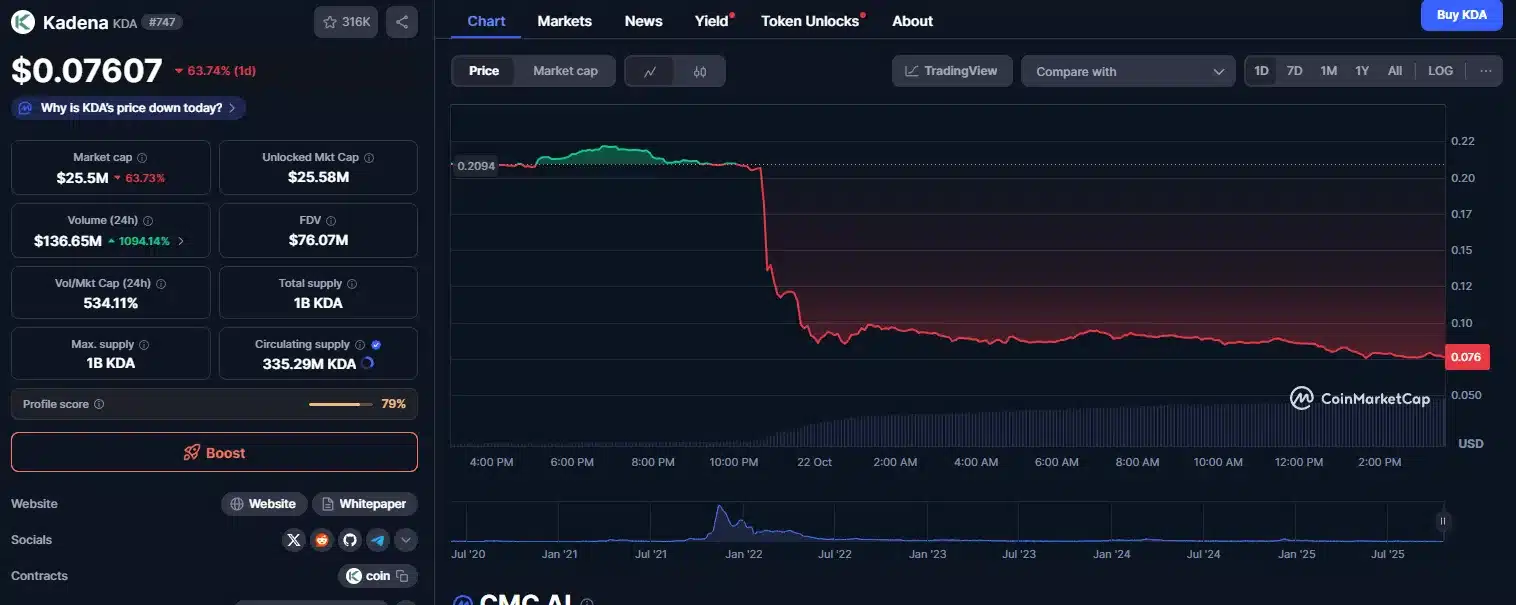Open Why is KDA's price down today
The image size is (1516, 605).
[130, 108]
